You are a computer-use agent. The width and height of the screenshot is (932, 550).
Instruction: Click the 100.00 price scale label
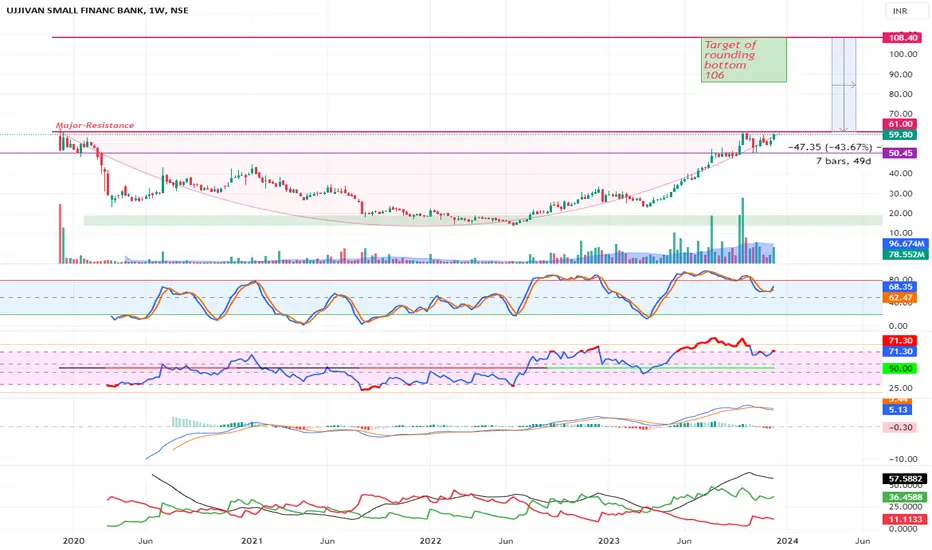point(903,54)
